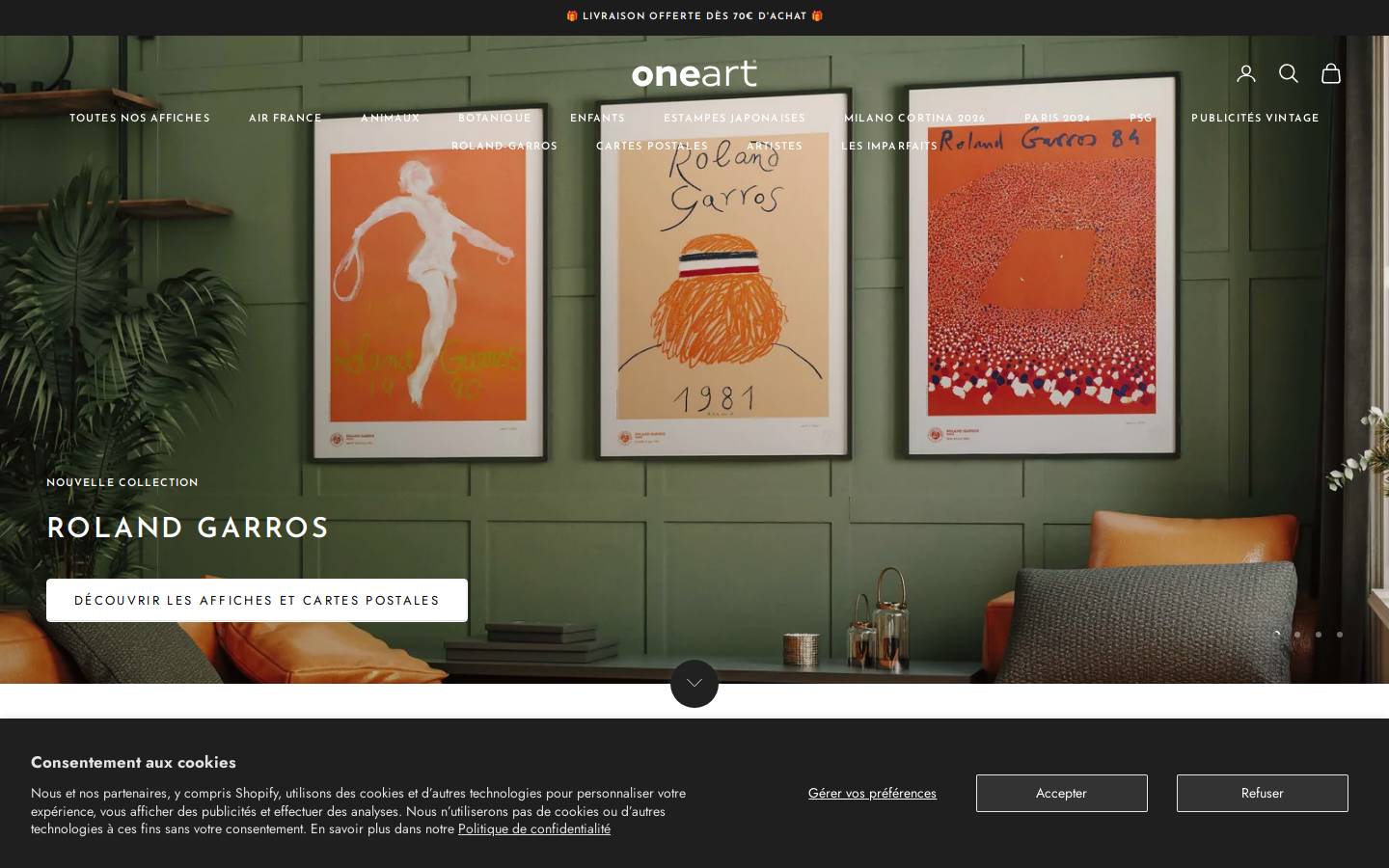Select the Enfants menu item
Viewport: 1389px width, 868px height.
click(598, 119)
